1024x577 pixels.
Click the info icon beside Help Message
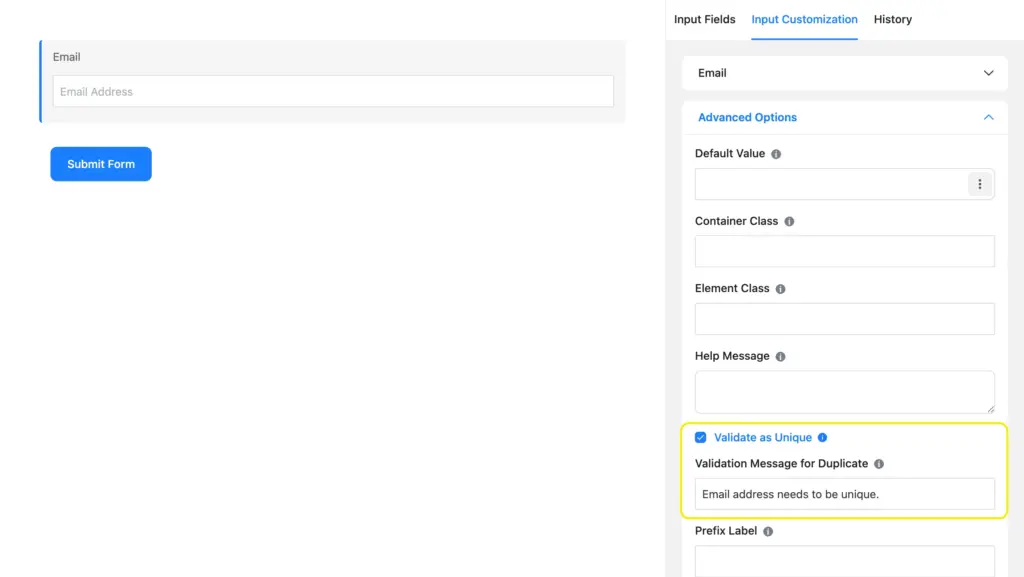(780, 356)
